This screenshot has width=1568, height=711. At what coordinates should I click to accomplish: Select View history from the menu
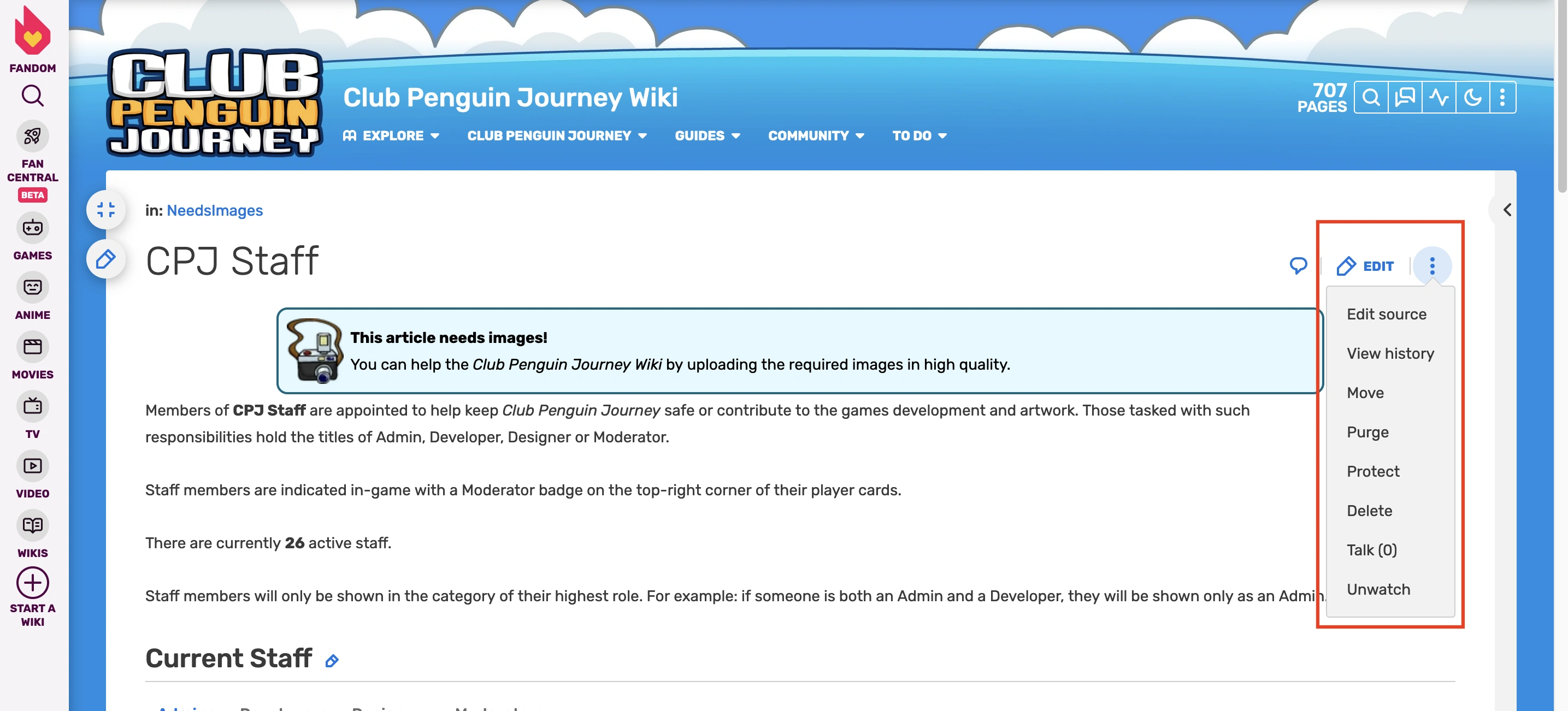1390,353
